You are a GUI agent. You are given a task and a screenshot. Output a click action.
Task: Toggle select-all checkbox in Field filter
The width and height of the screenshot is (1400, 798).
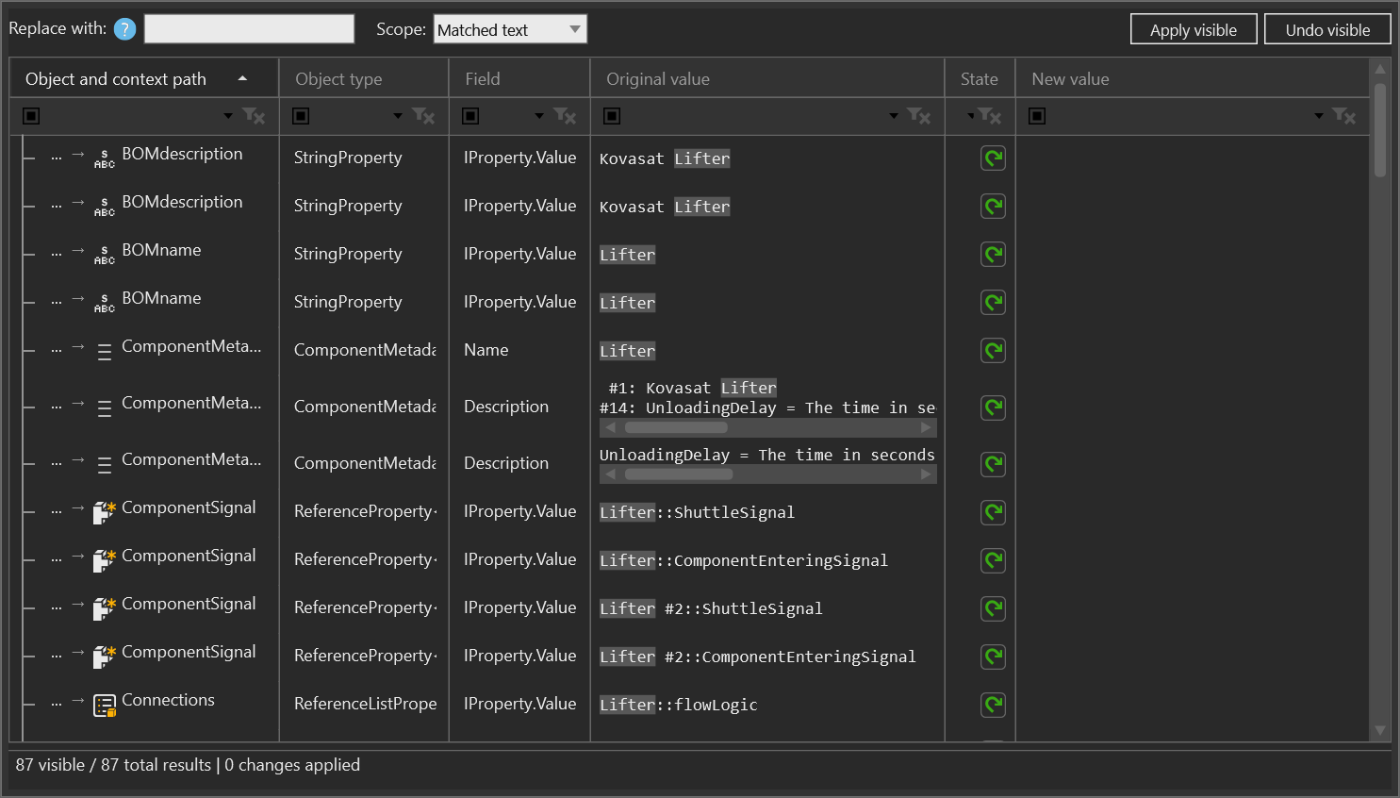[x=471, y=117]
